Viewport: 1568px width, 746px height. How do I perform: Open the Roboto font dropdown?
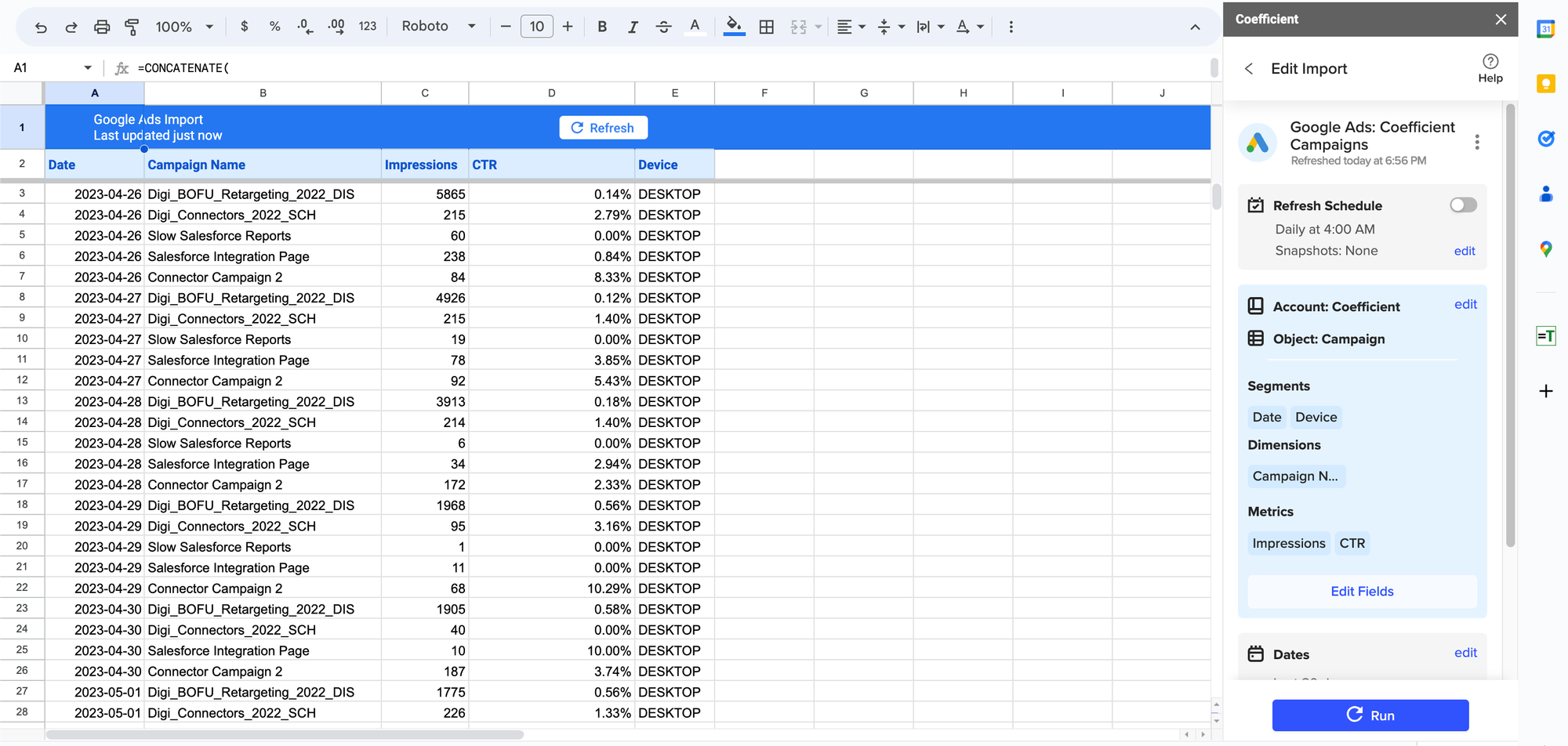(x=438, y=27)
